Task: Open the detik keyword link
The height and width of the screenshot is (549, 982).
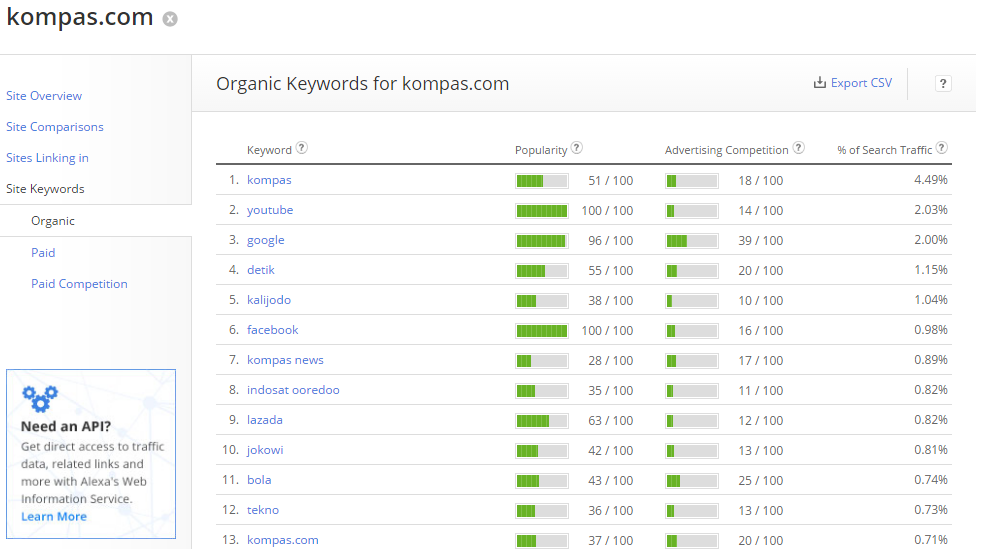Action: click(x=261, y=270)
